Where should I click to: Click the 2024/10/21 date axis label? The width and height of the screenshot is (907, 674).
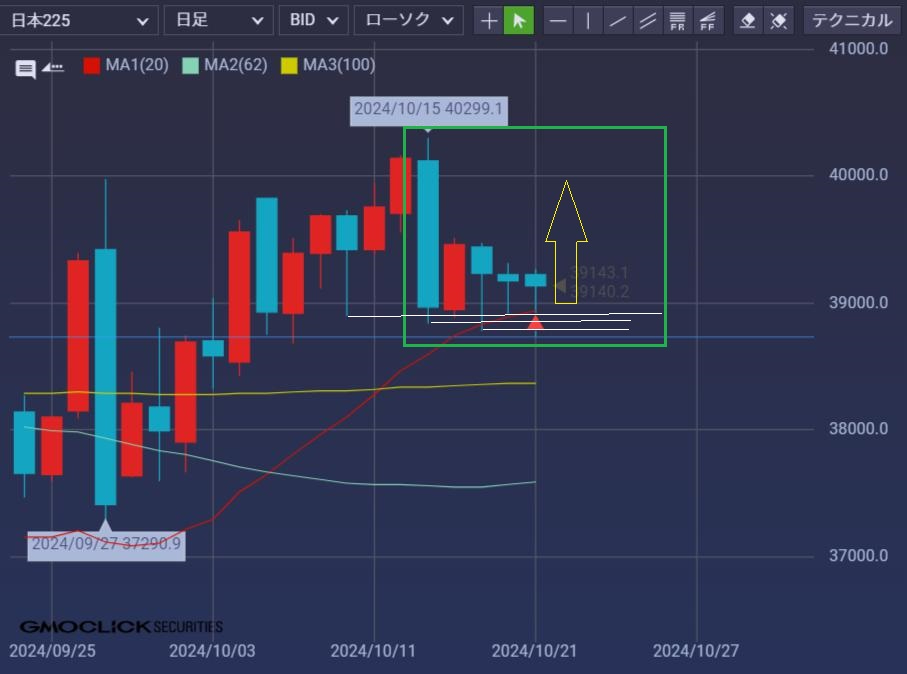[534, 651]
